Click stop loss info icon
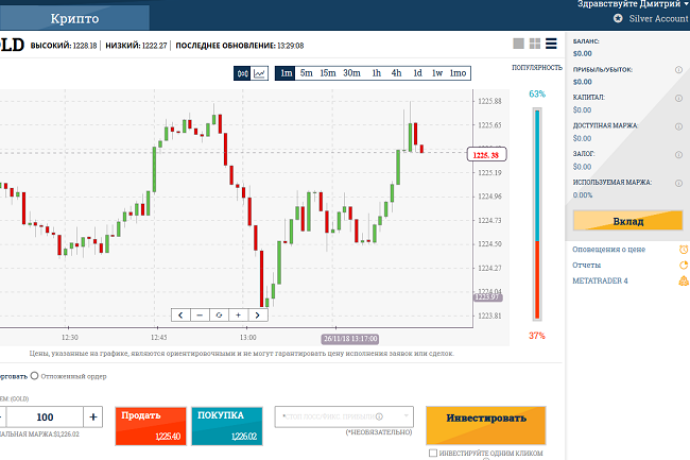This screenshot has height=460, width=690. click(379, 416)
